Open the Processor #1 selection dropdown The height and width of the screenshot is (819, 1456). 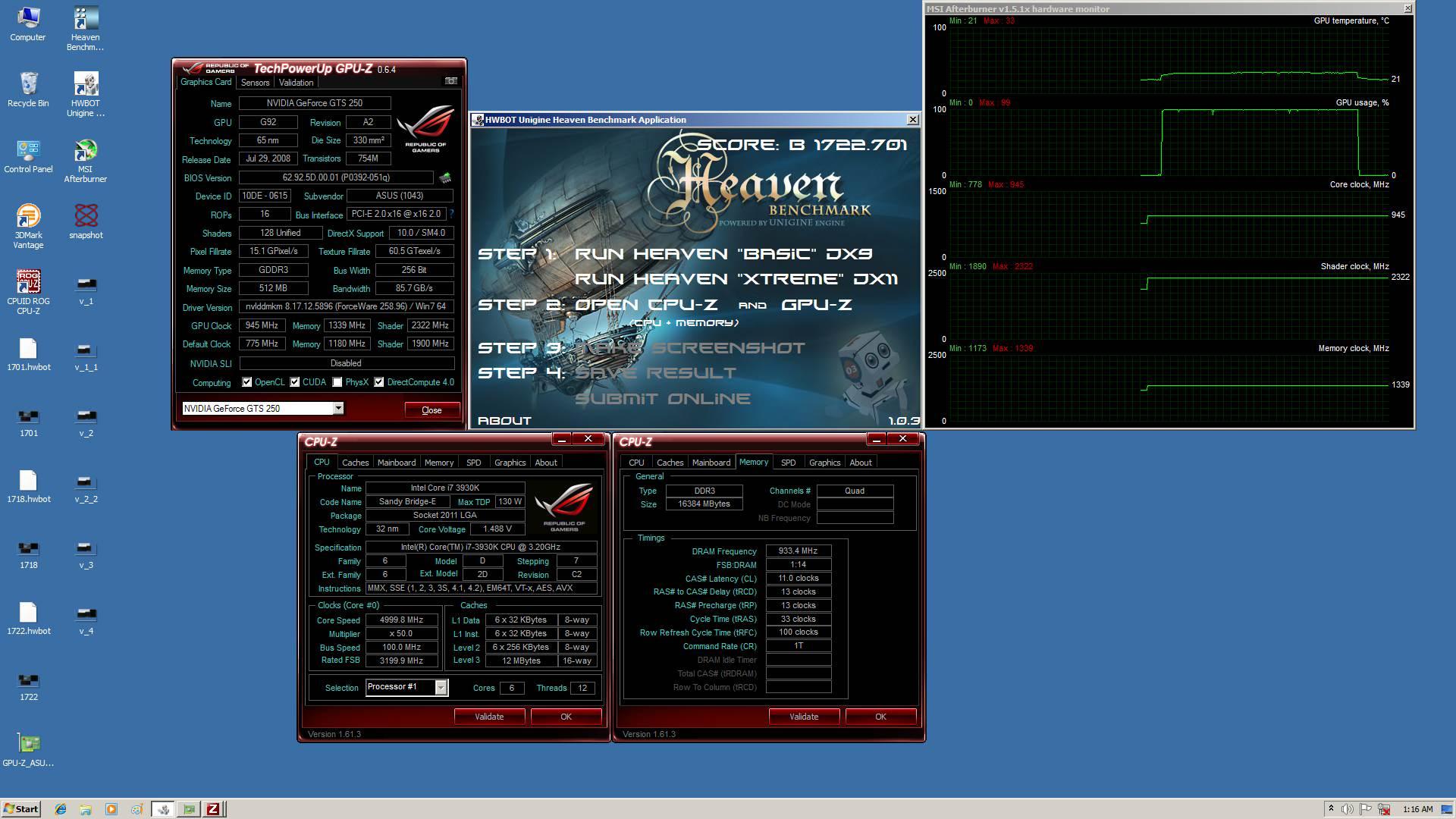(441, 687)
